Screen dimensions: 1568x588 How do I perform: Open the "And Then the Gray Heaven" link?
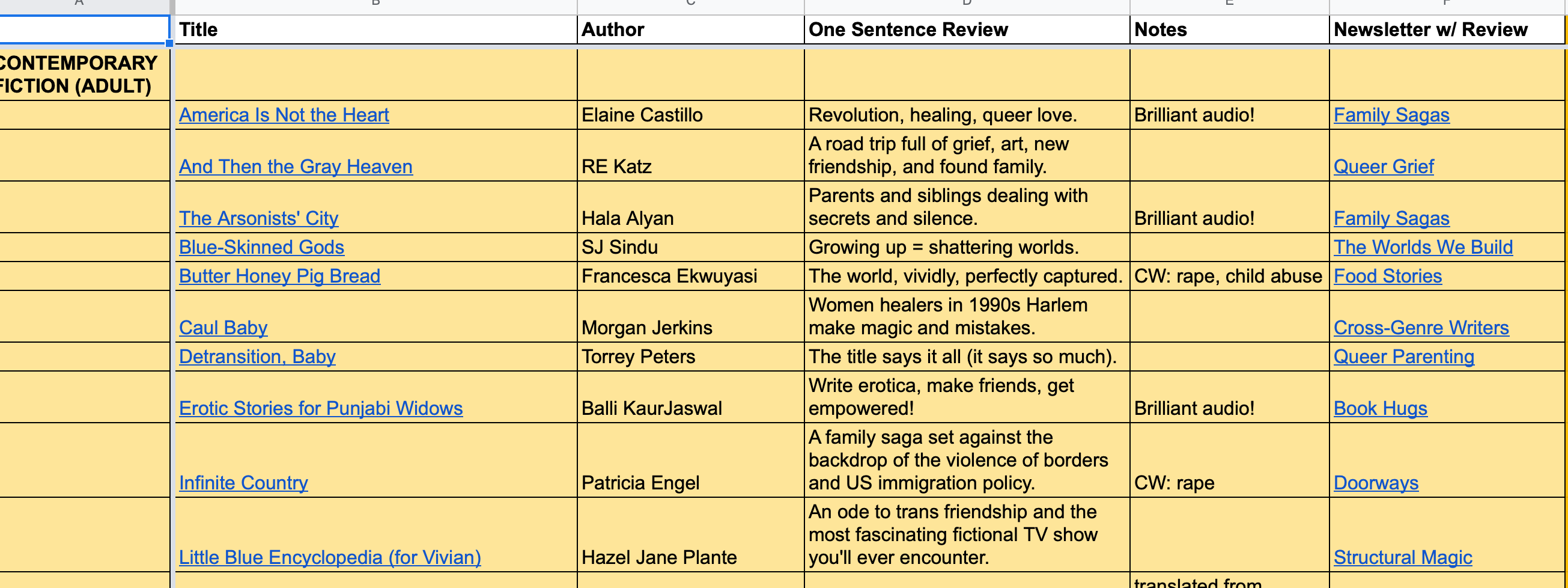coord(295,166)
